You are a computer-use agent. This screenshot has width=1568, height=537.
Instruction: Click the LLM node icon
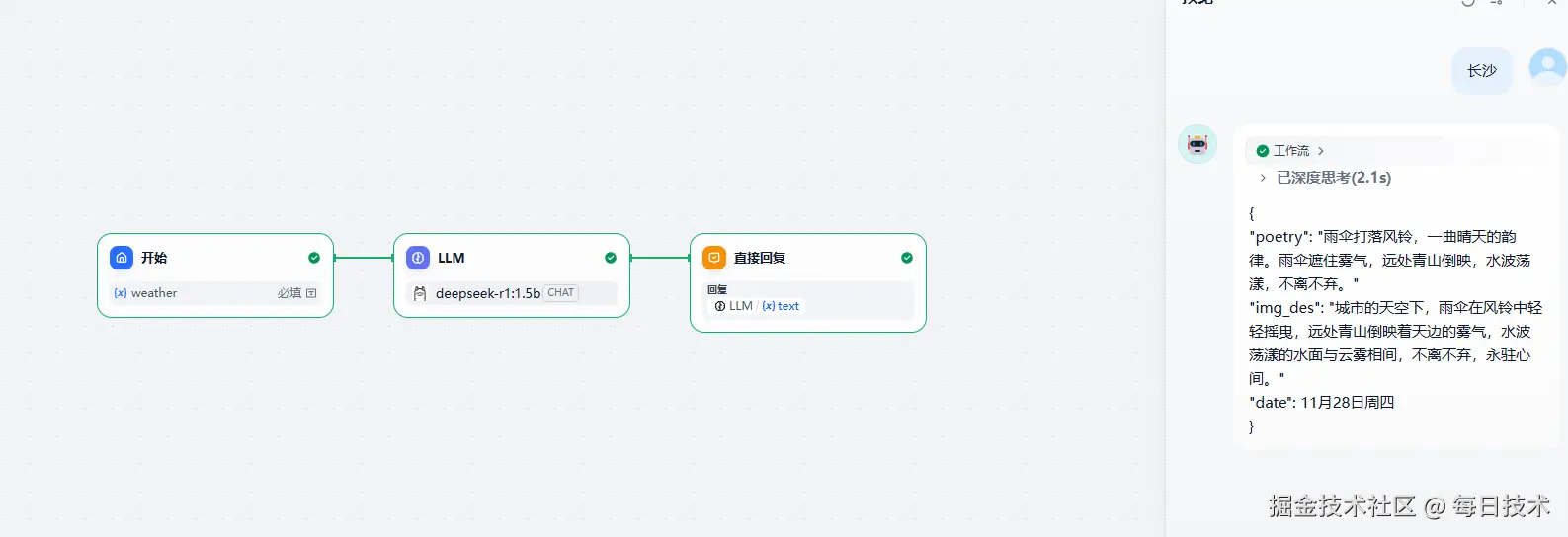click(x=418, y=258)
